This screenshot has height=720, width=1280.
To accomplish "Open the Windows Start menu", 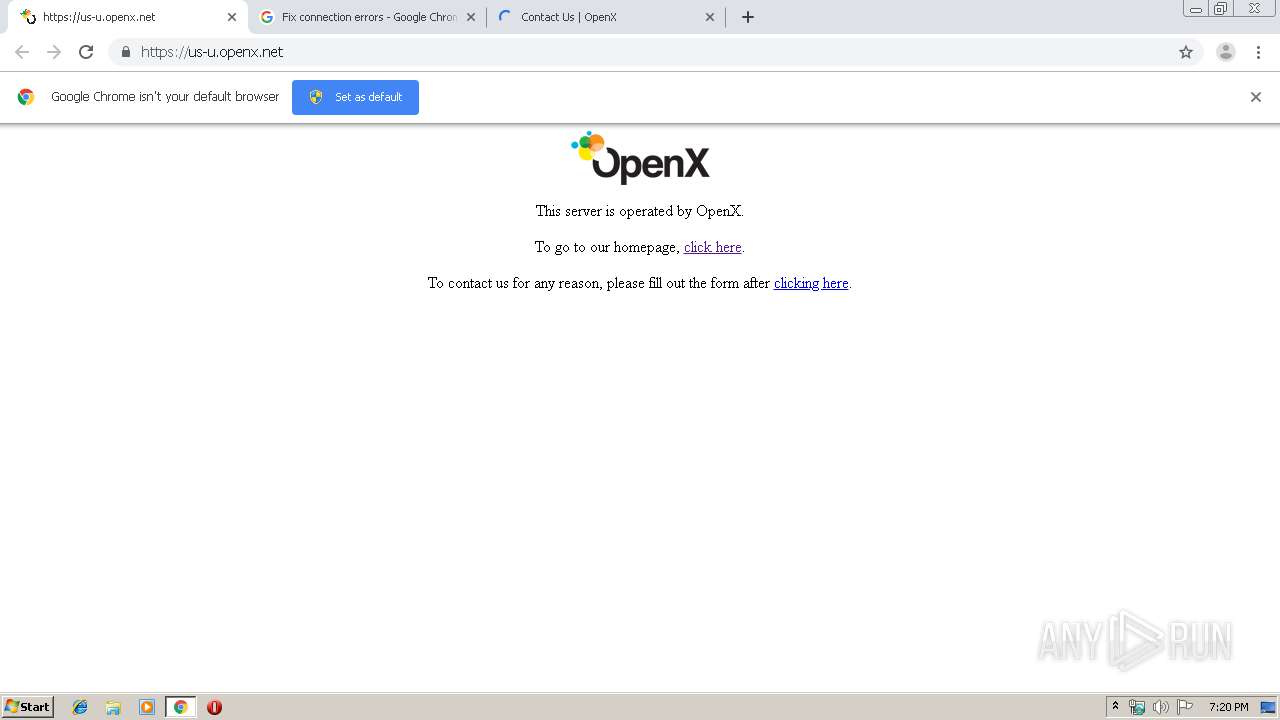I will [28, 707].
